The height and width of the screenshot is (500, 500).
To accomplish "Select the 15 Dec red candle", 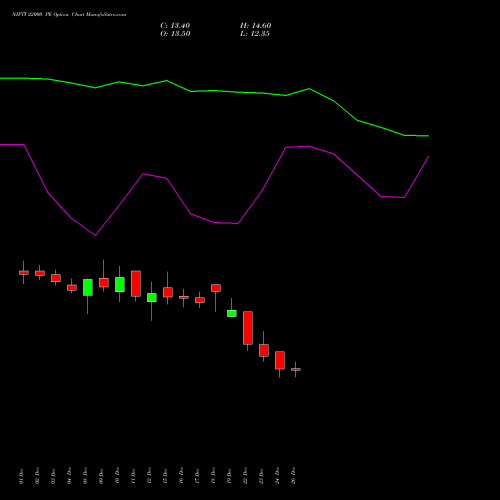I will click(x=168, y=292).
